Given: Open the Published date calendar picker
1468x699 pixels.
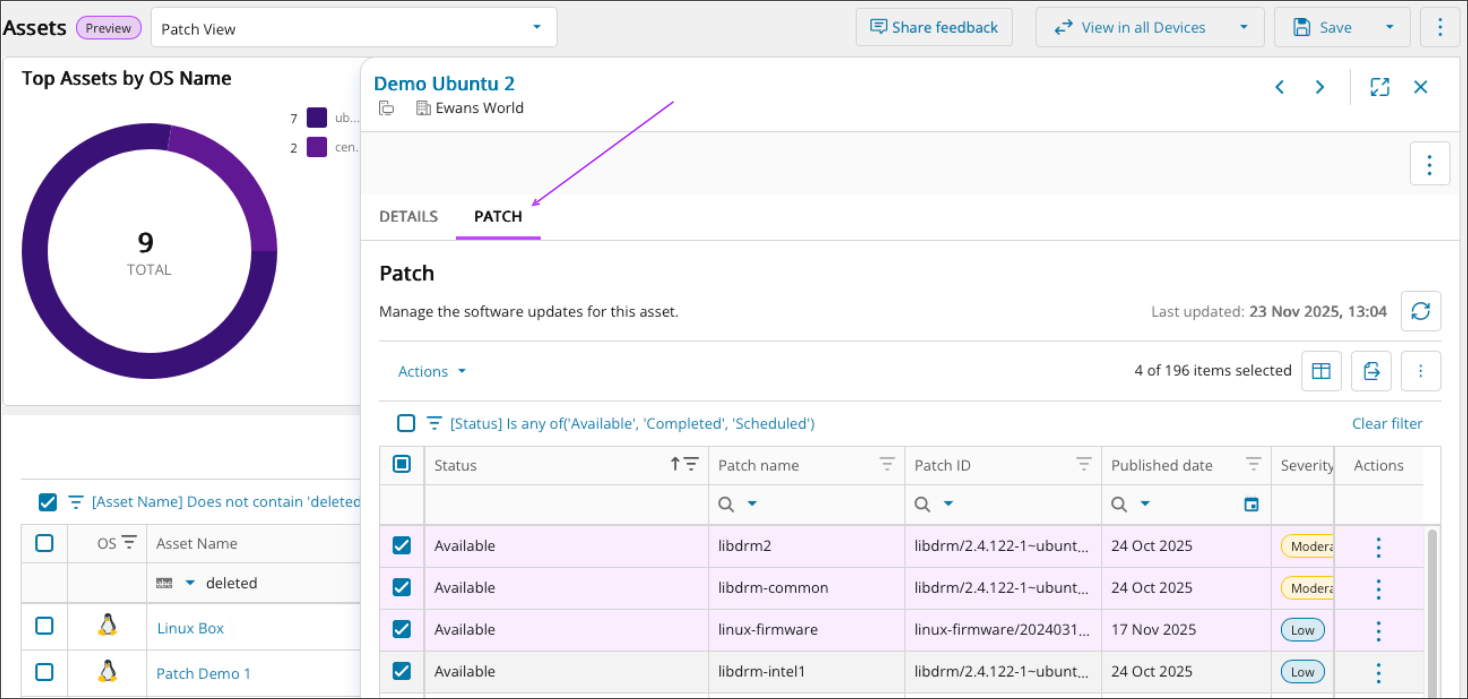Looking at the screenshot, I should [x=1250, y=505].
